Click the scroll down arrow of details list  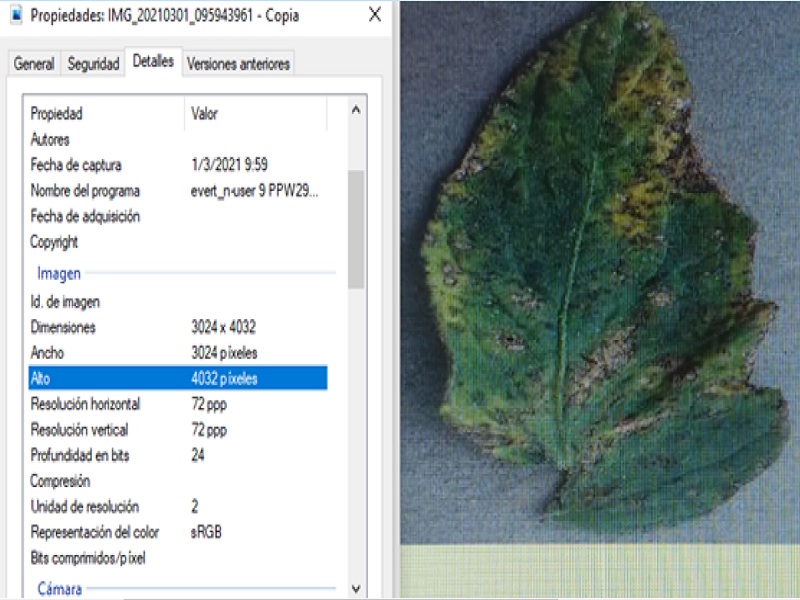(356, 589)
